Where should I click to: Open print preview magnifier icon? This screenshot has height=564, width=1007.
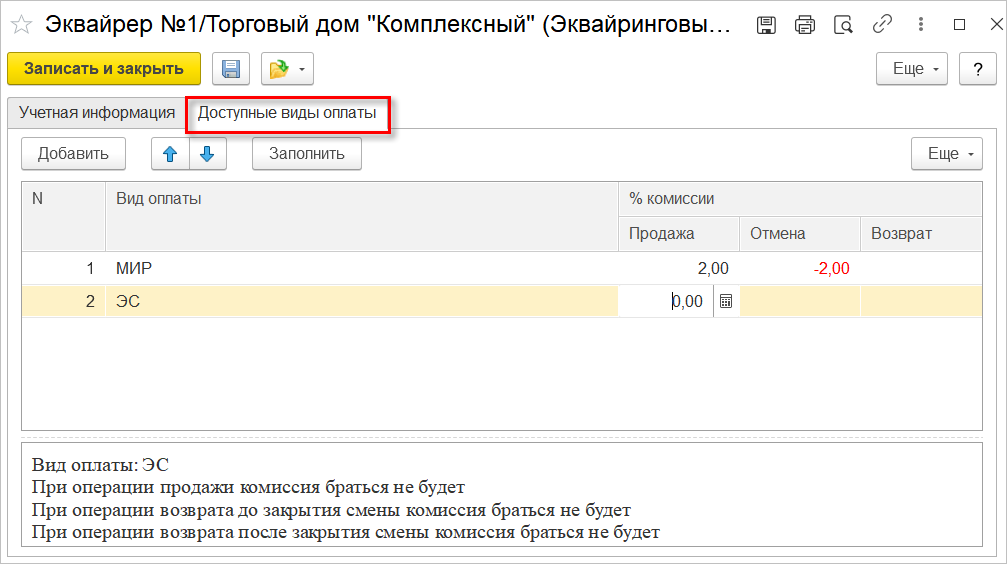pyautogui.click(x=843, y=25)
